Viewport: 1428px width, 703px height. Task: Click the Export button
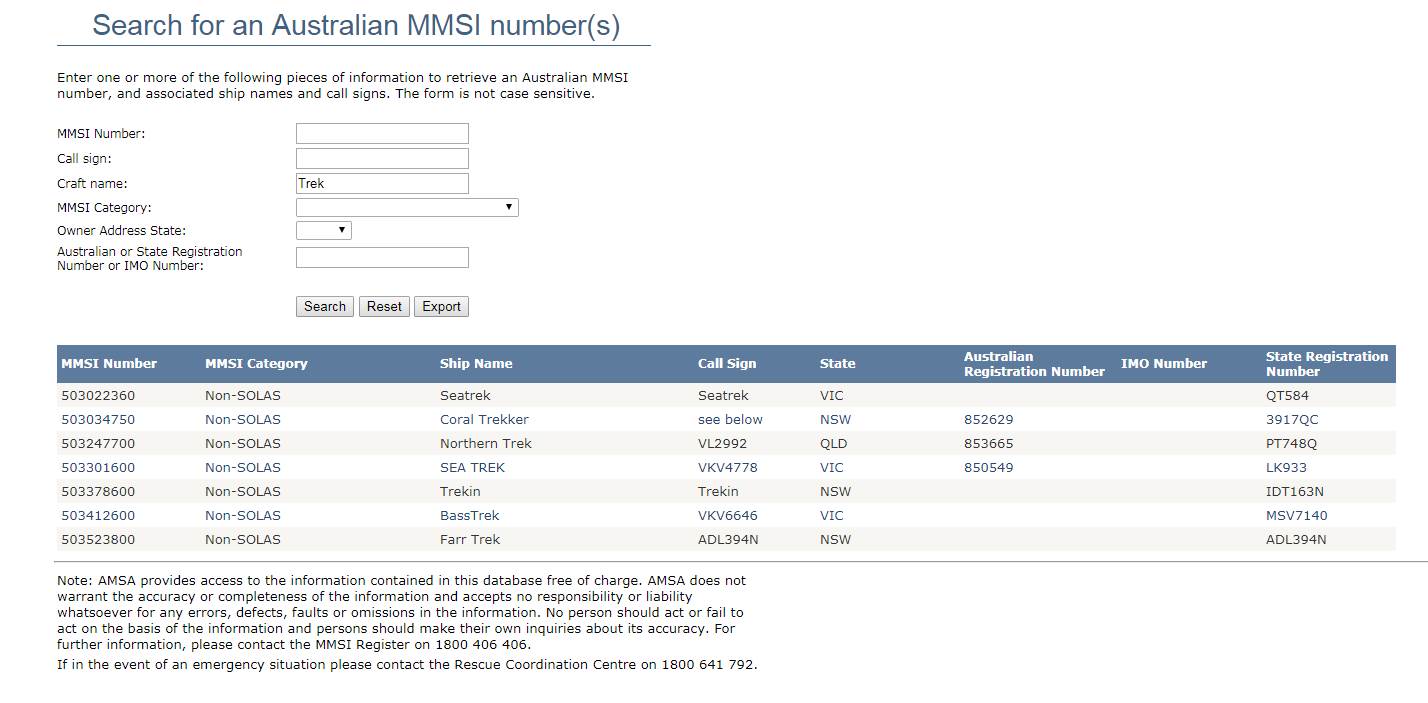[441, 307]
